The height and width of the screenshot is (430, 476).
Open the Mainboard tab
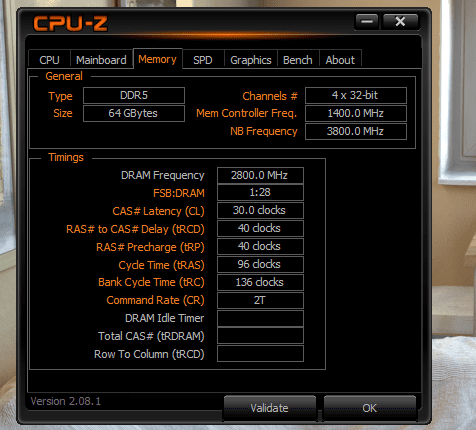(x=101, y=60)
